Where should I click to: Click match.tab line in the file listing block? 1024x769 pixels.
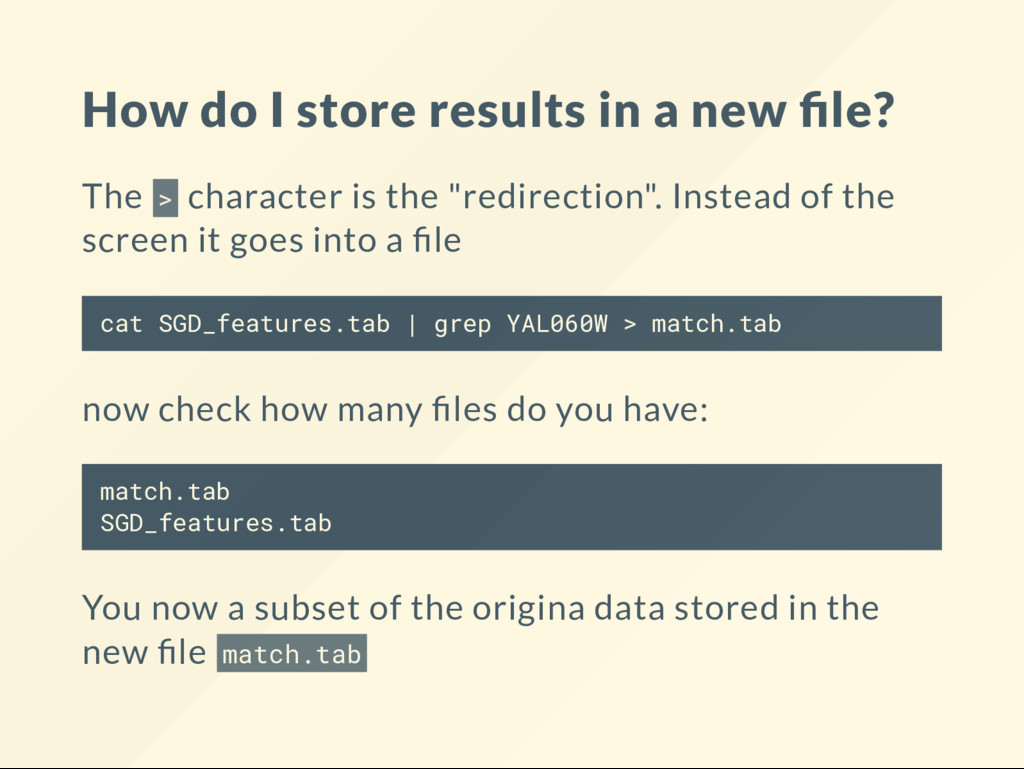pos(165,492)
